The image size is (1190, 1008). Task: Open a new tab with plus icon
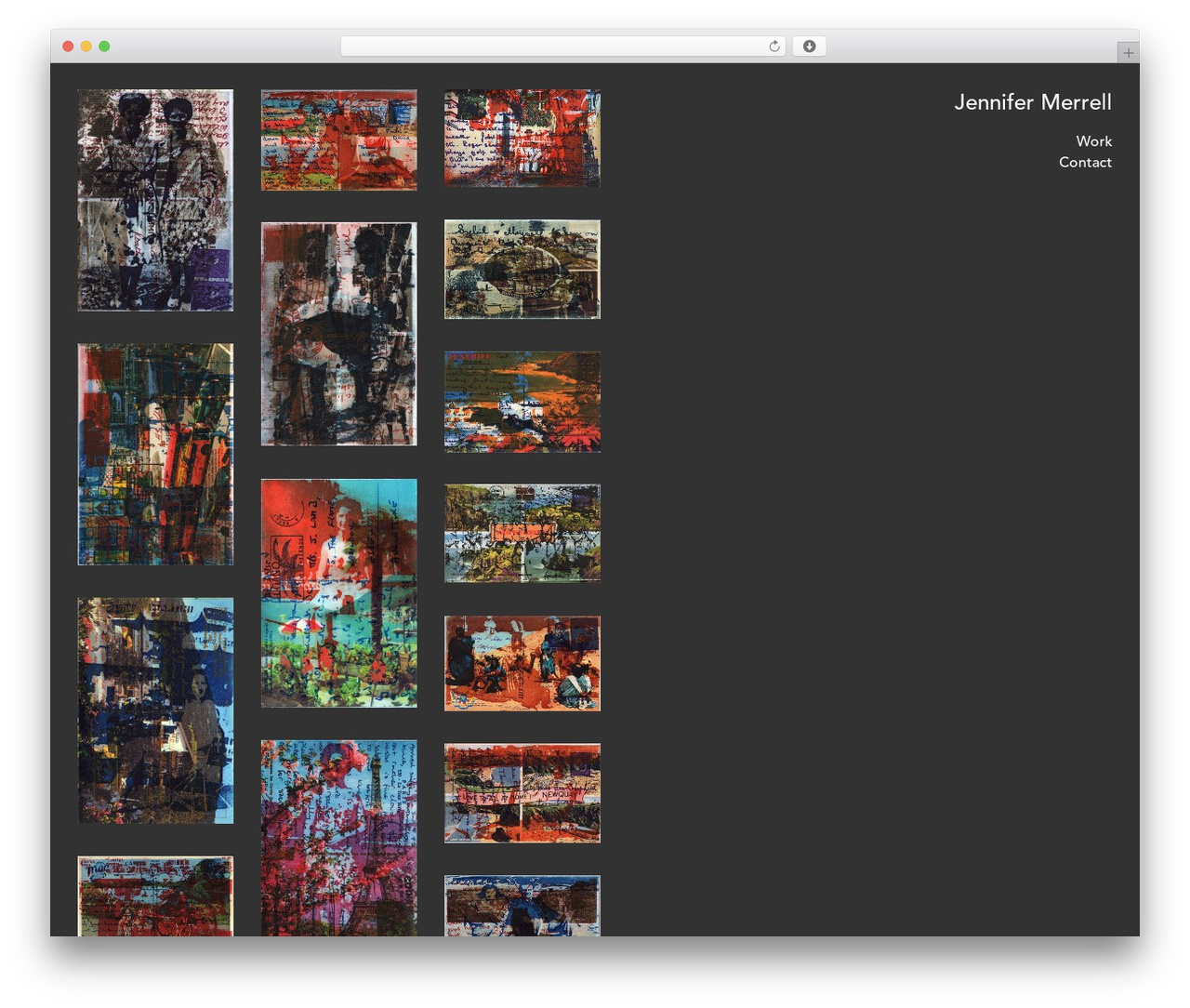click(1128, 53)
